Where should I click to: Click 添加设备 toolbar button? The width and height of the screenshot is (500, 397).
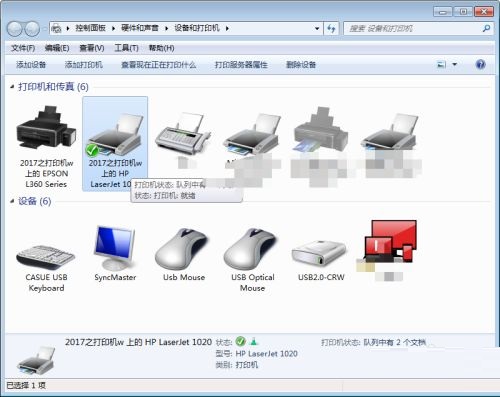(31, 64)
